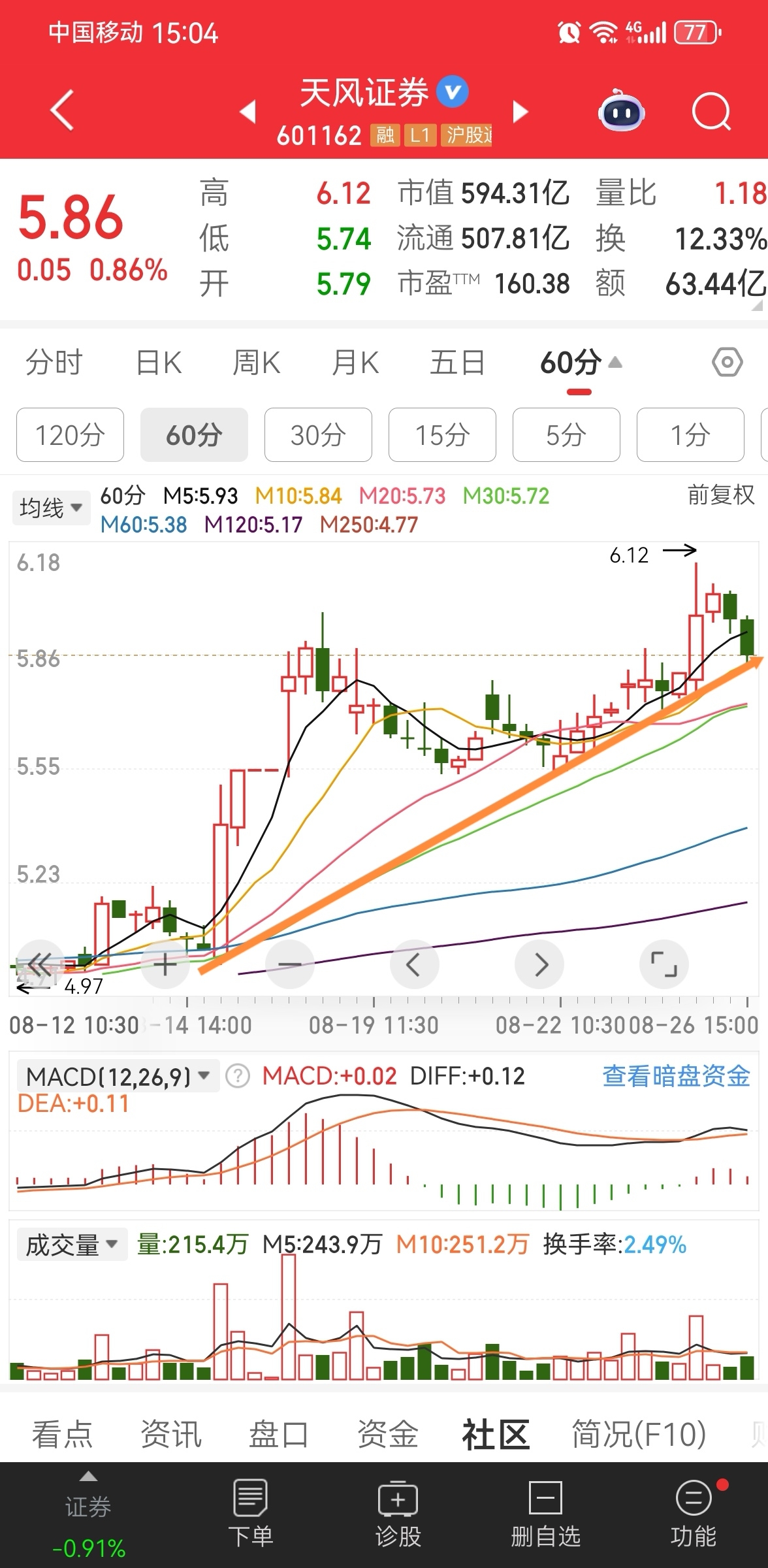Switch to the 分时 tab

click(x=54, y=362)
